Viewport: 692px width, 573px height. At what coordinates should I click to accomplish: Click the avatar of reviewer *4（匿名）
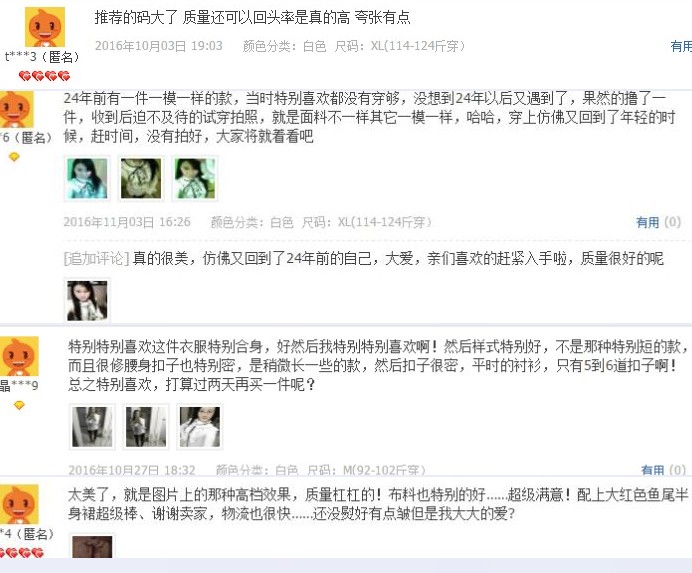19,504
